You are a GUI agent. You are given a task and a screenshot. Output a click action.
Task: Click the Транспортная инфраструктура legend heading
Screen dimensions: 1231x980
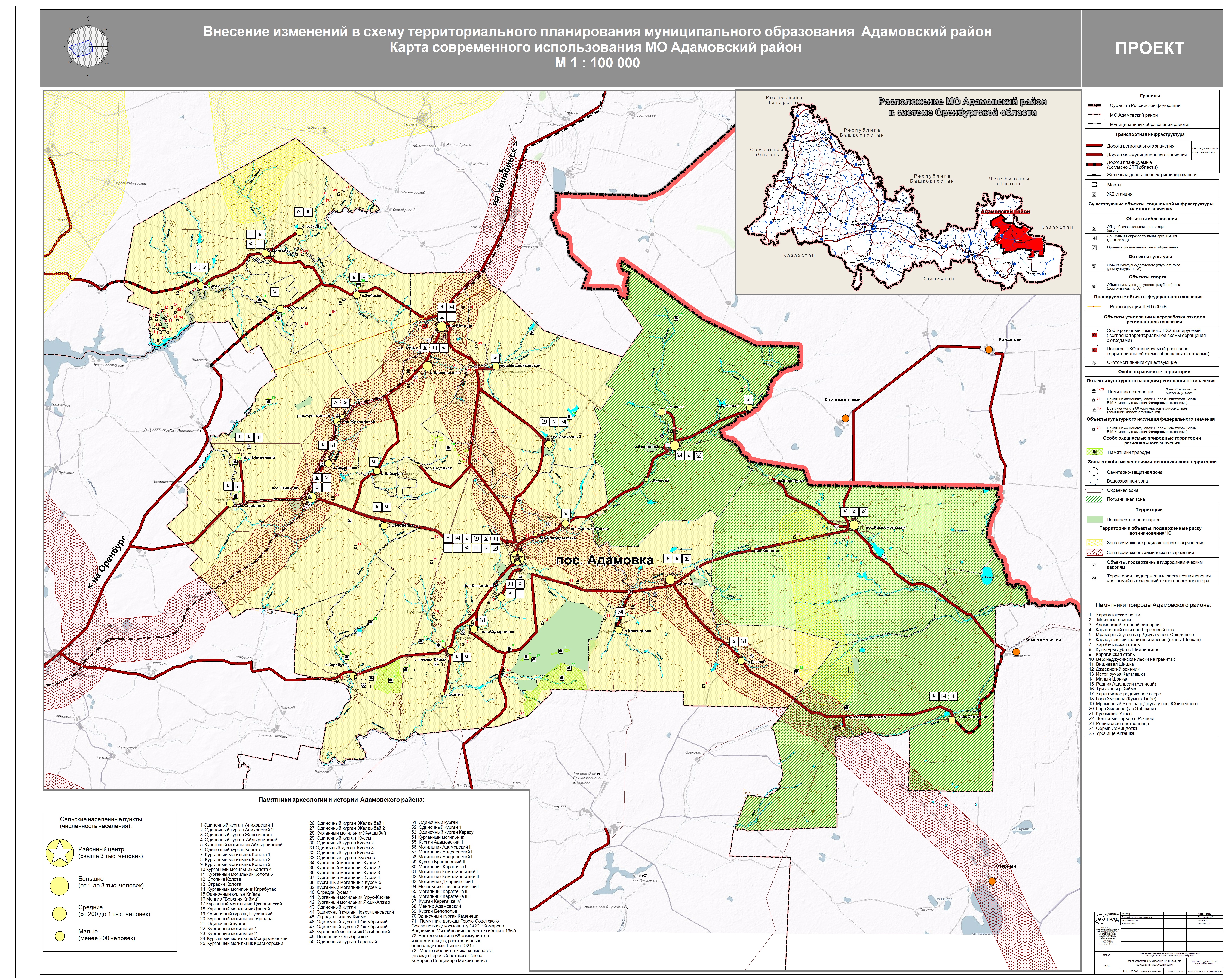tap(1150, 134)
